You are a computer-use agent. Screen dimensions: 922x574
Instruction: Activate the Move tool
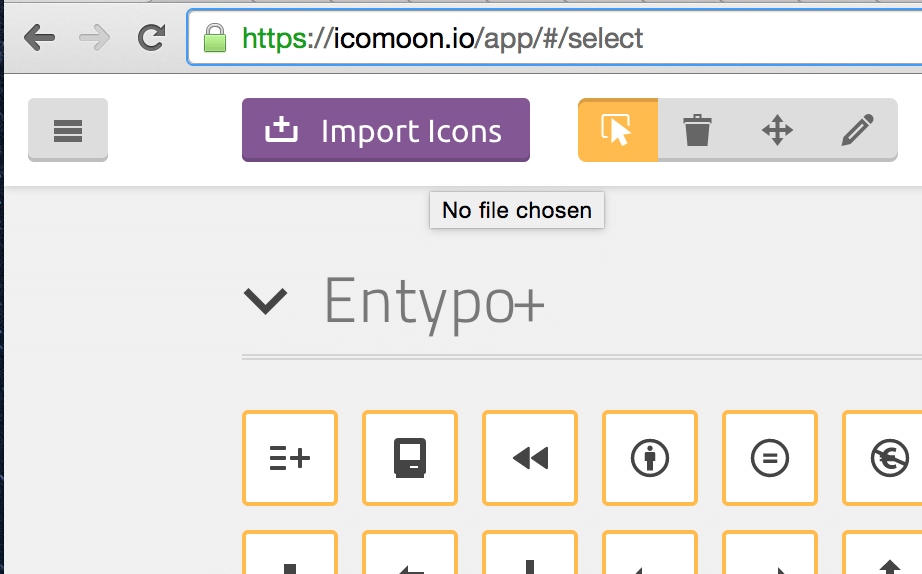point(777,130)
